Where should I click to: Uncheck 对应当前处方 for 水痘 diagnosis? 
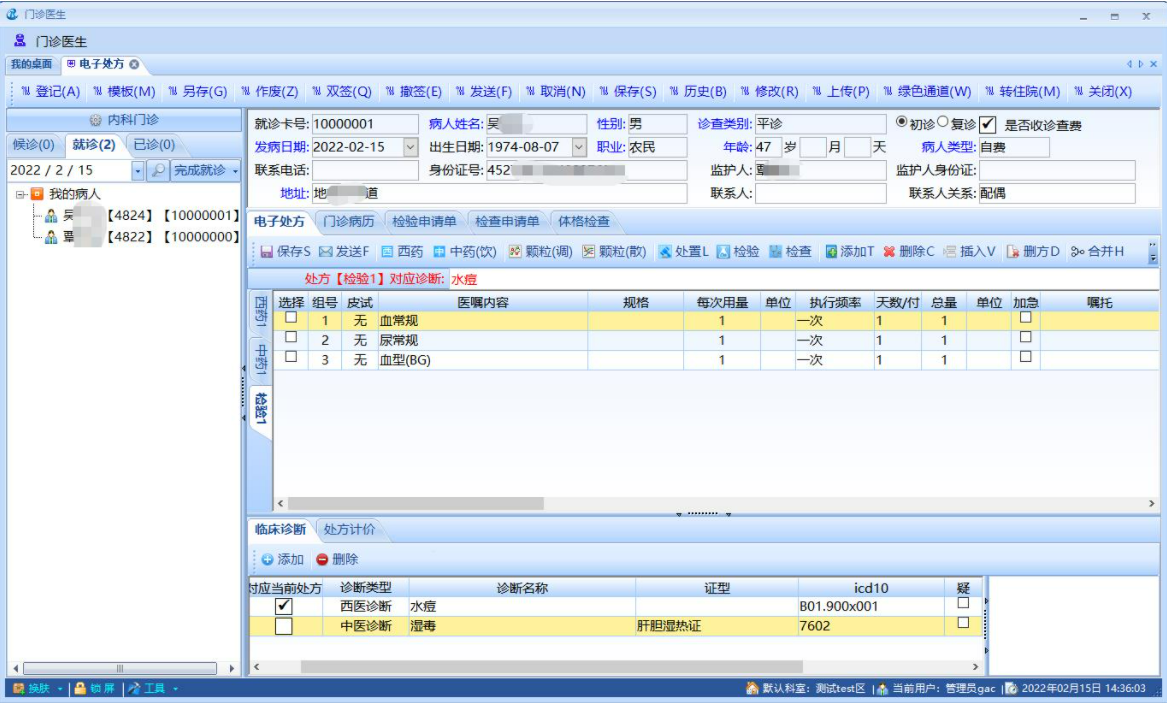(x=284, y=606)
